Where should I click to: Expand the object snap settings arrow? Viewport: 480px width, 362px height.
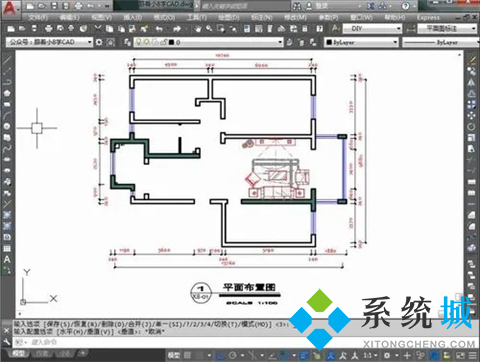point(294,356)
